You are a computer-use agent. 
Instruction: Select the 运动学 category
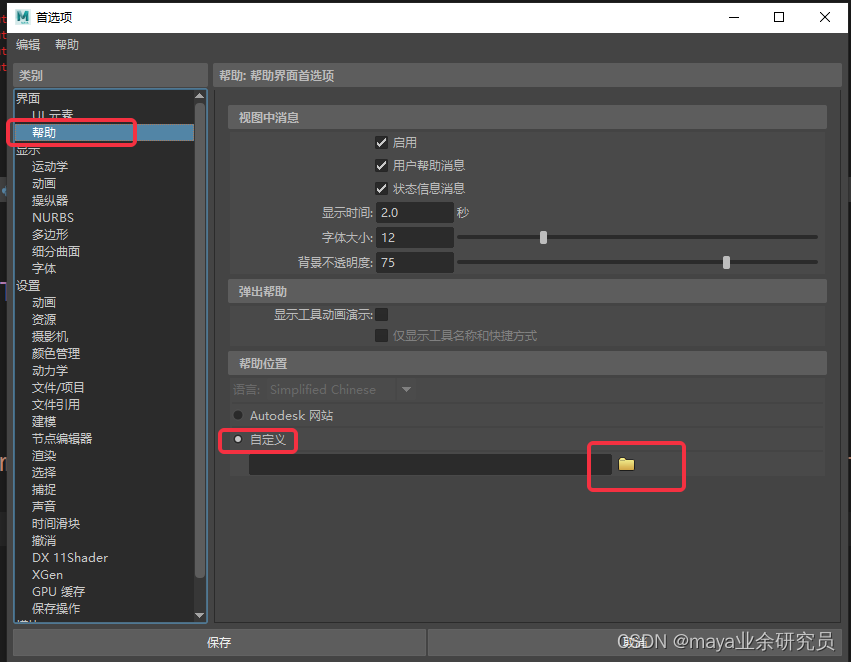coord(50,167)
